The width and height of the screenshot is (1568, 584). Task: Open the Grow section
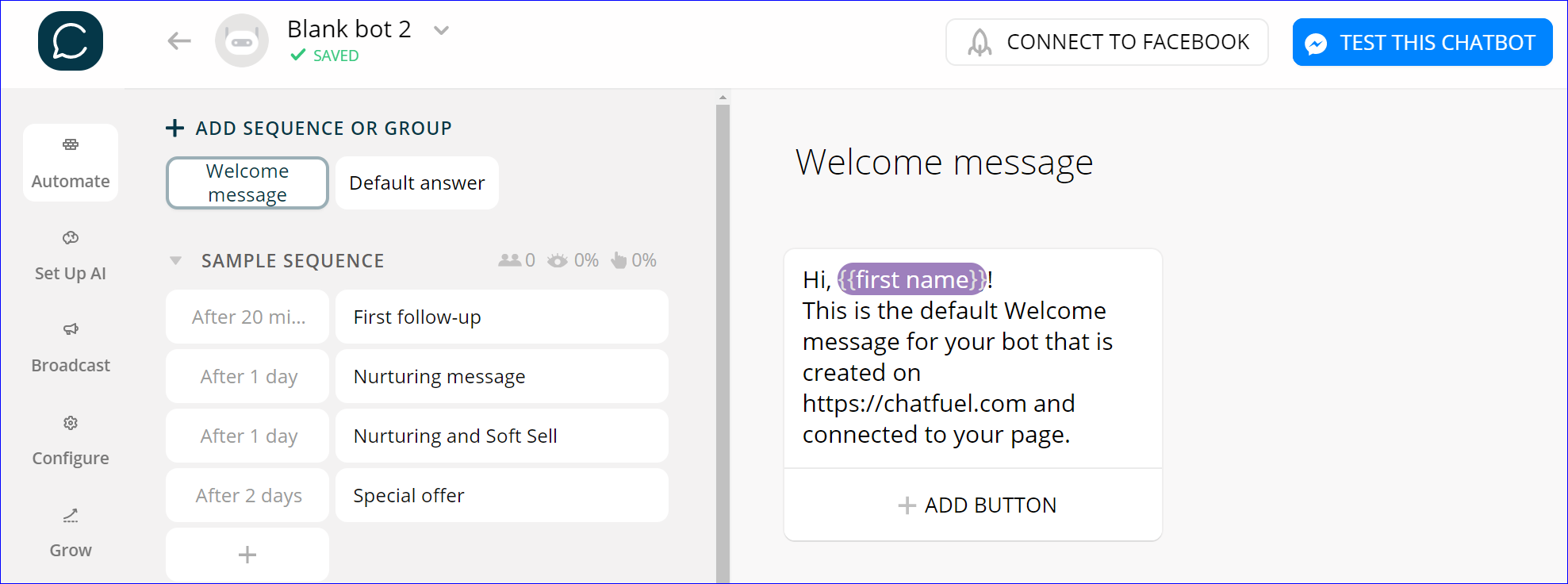click(x=71, y=532)
